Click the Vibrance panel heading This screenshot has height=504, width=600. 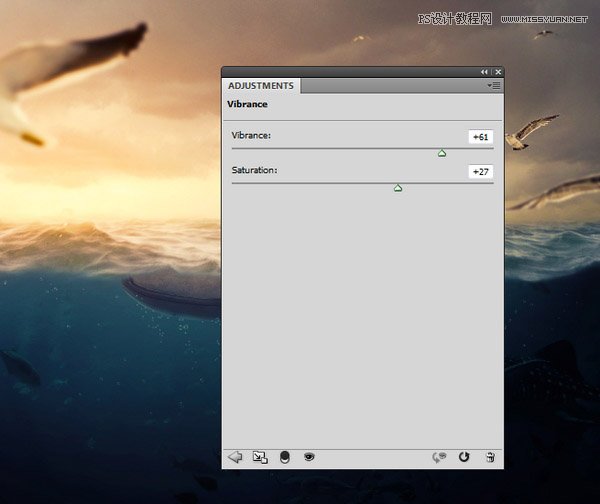pos(247,104)
